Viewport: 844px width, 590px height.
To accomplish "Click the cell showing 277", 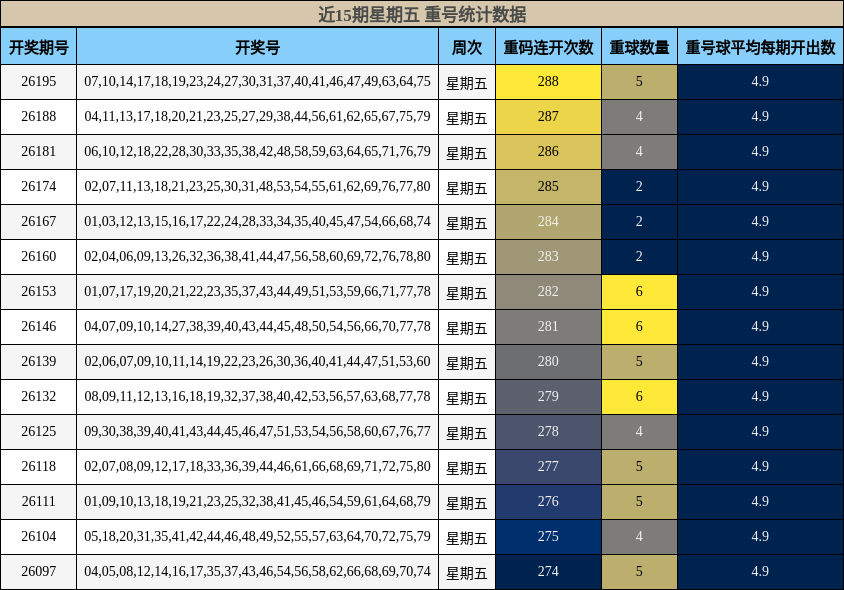I will [548, 467].
